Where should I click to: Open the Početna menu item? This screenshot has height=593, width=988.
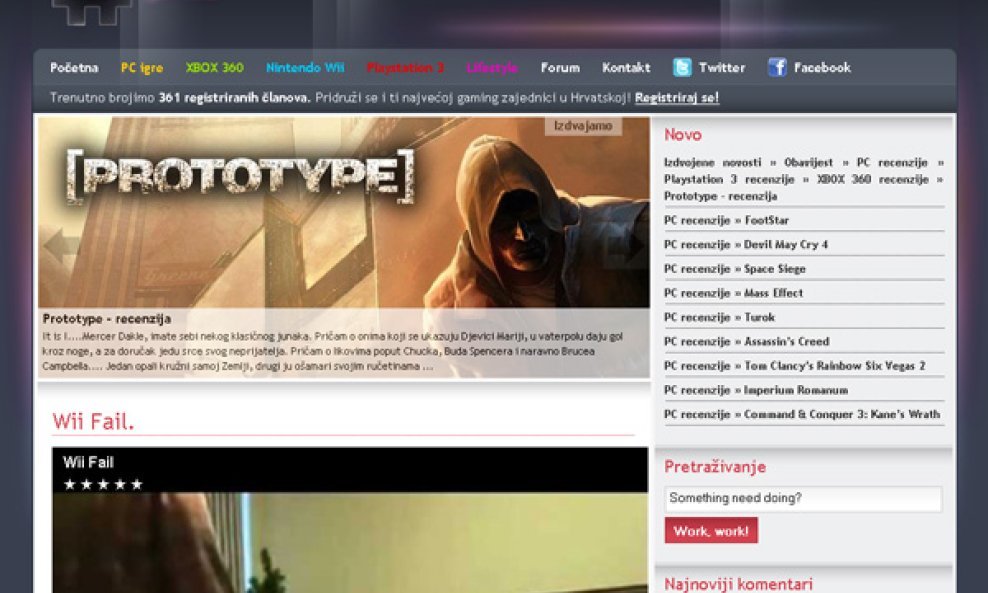click(x=74, y=67)
